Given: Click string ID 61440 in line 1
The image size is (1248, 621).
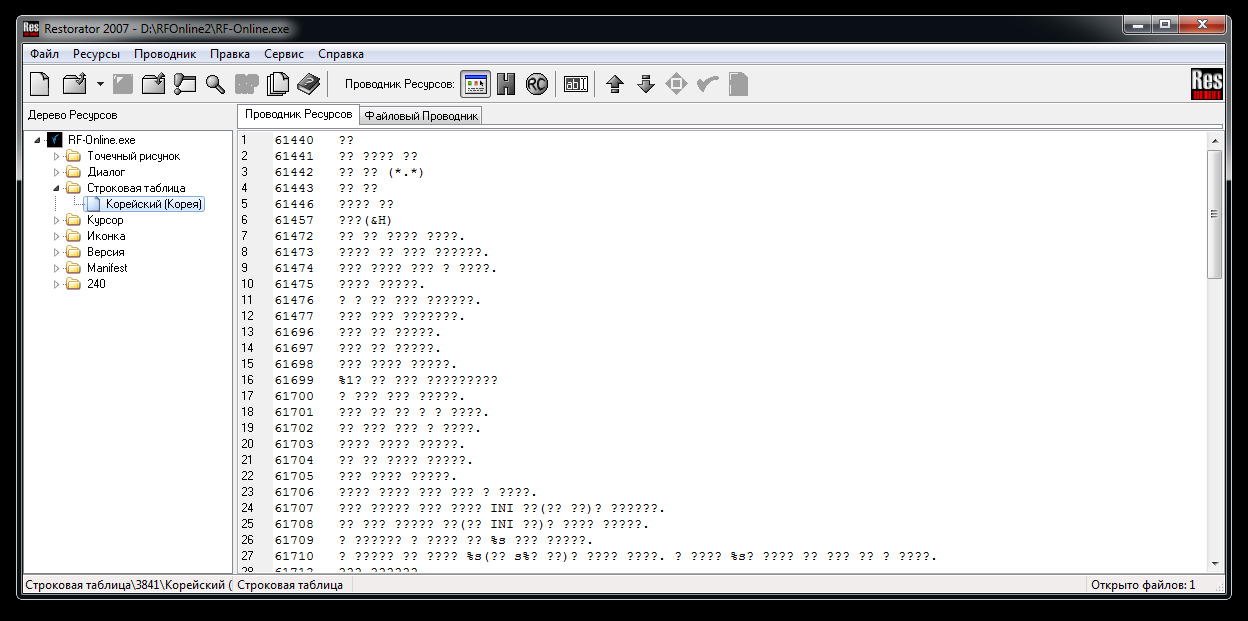Looking at the screenshot, I should 294,140.
